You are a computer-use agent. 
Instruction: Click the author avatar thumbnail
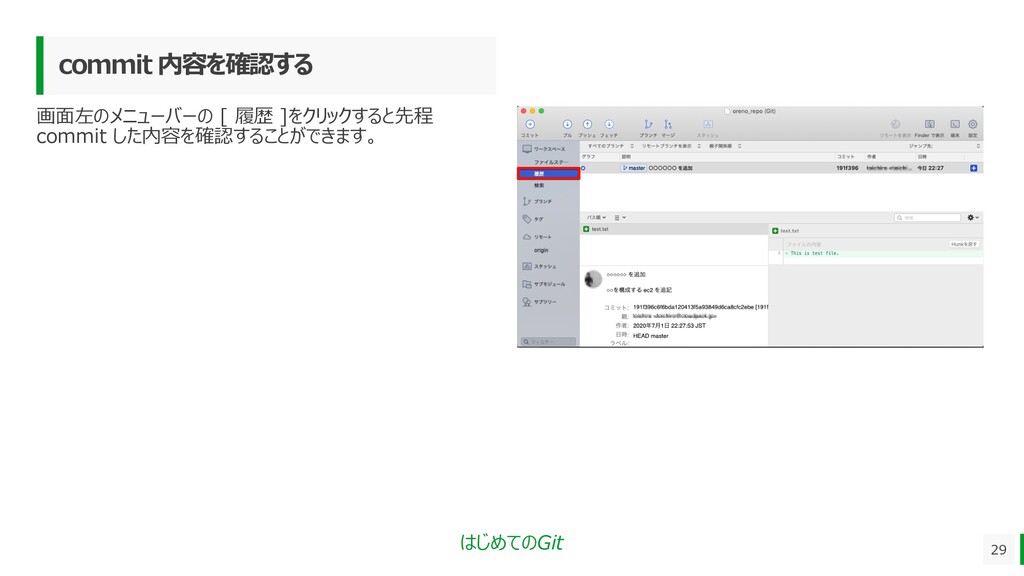593,279
